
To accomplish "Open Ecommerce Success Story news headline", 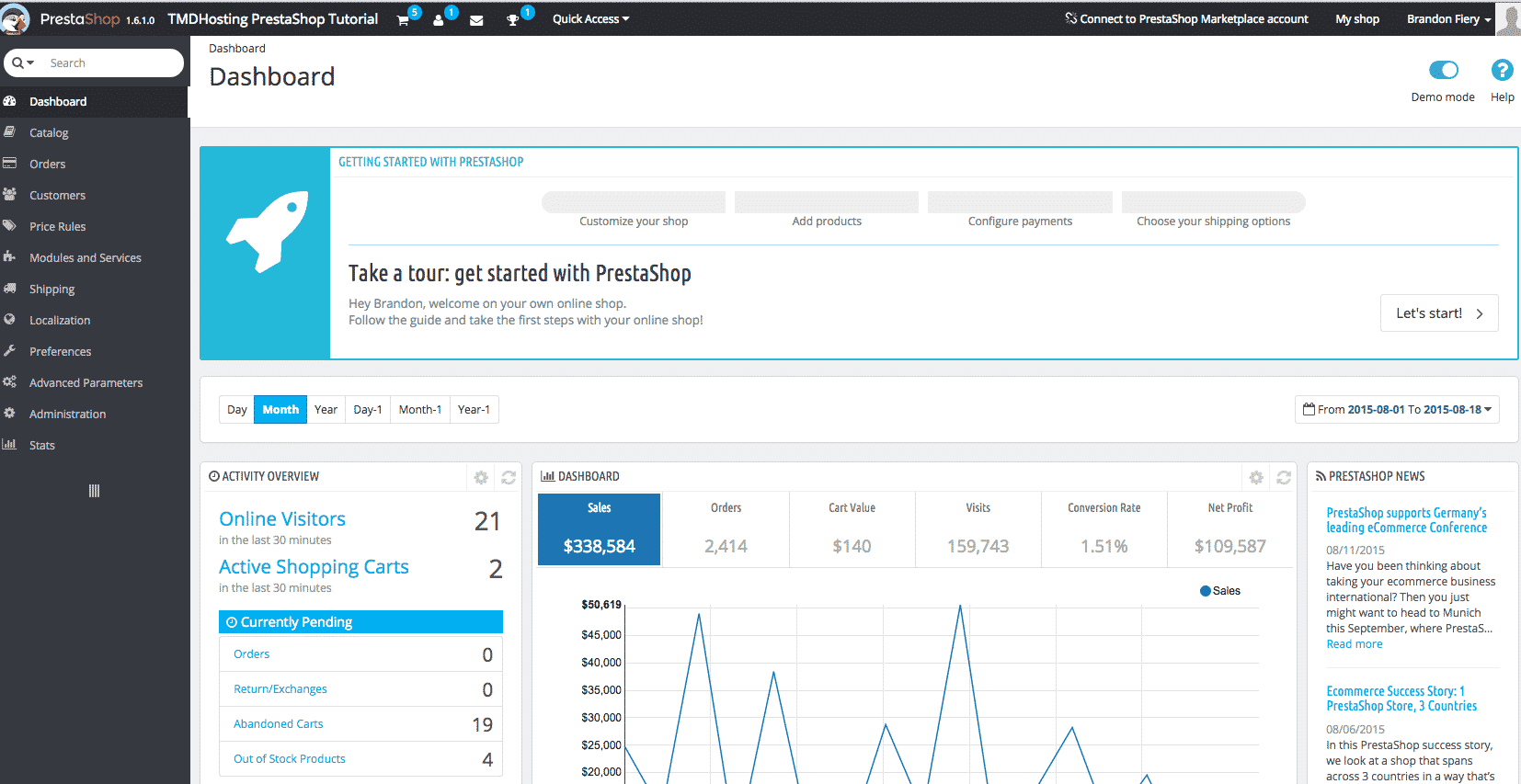I will click(1401, 699).
